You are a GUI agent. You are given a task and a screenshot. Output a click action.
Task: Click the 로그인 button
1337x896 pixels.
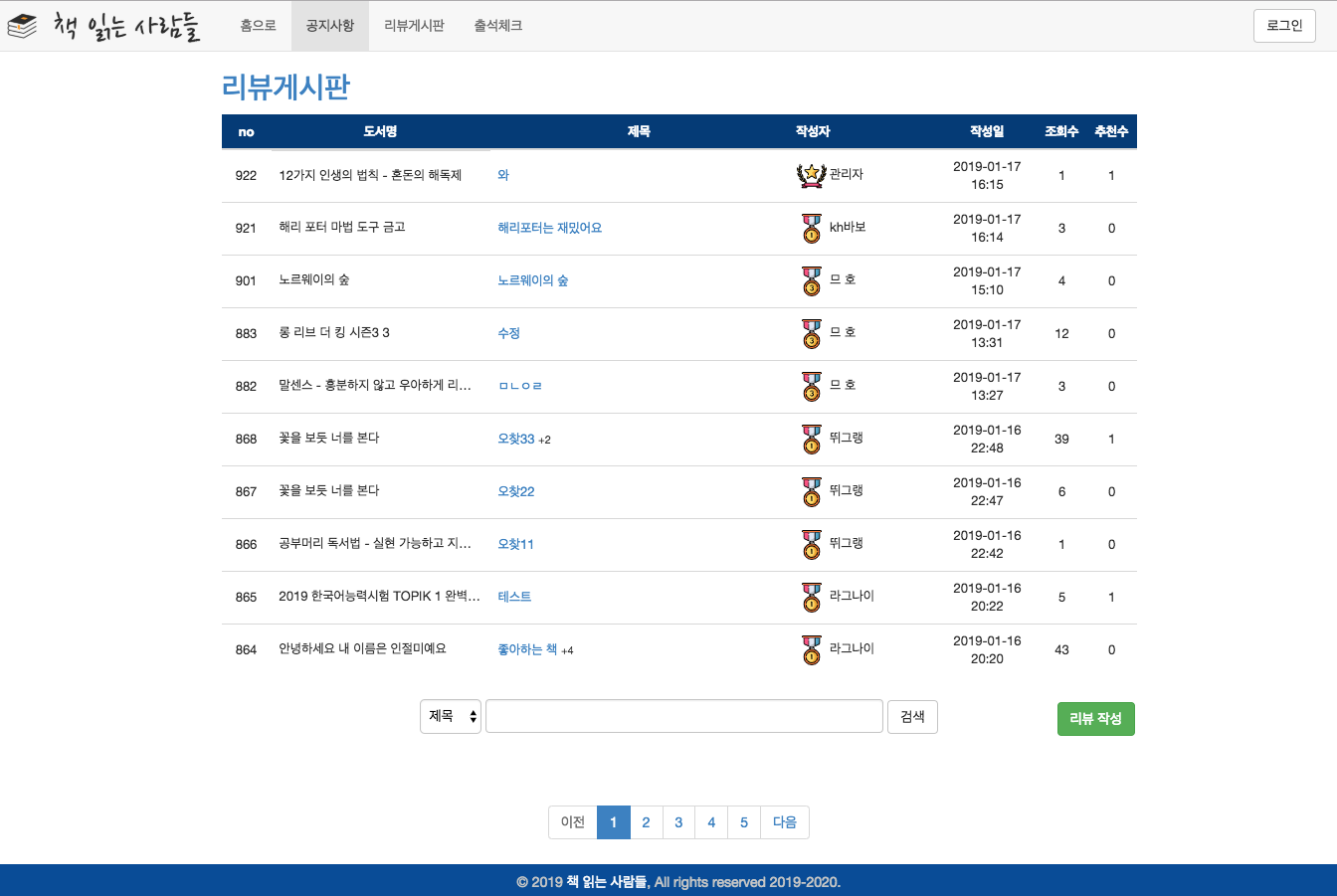click(x=1283, y=26)
